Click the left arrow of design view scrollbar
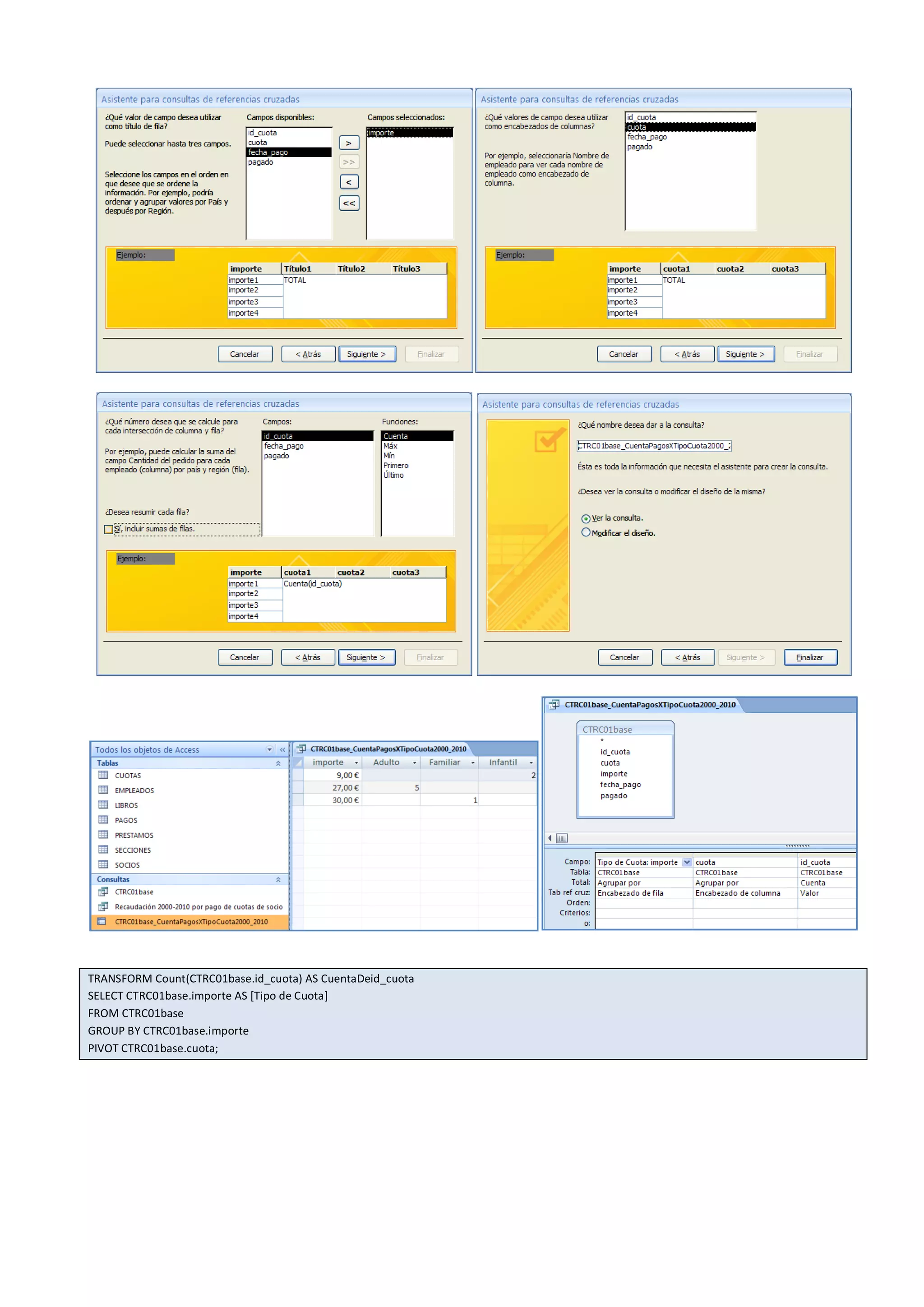Image resolution: width=924 pixels, height=1307 pixels. tap(550, 838)
